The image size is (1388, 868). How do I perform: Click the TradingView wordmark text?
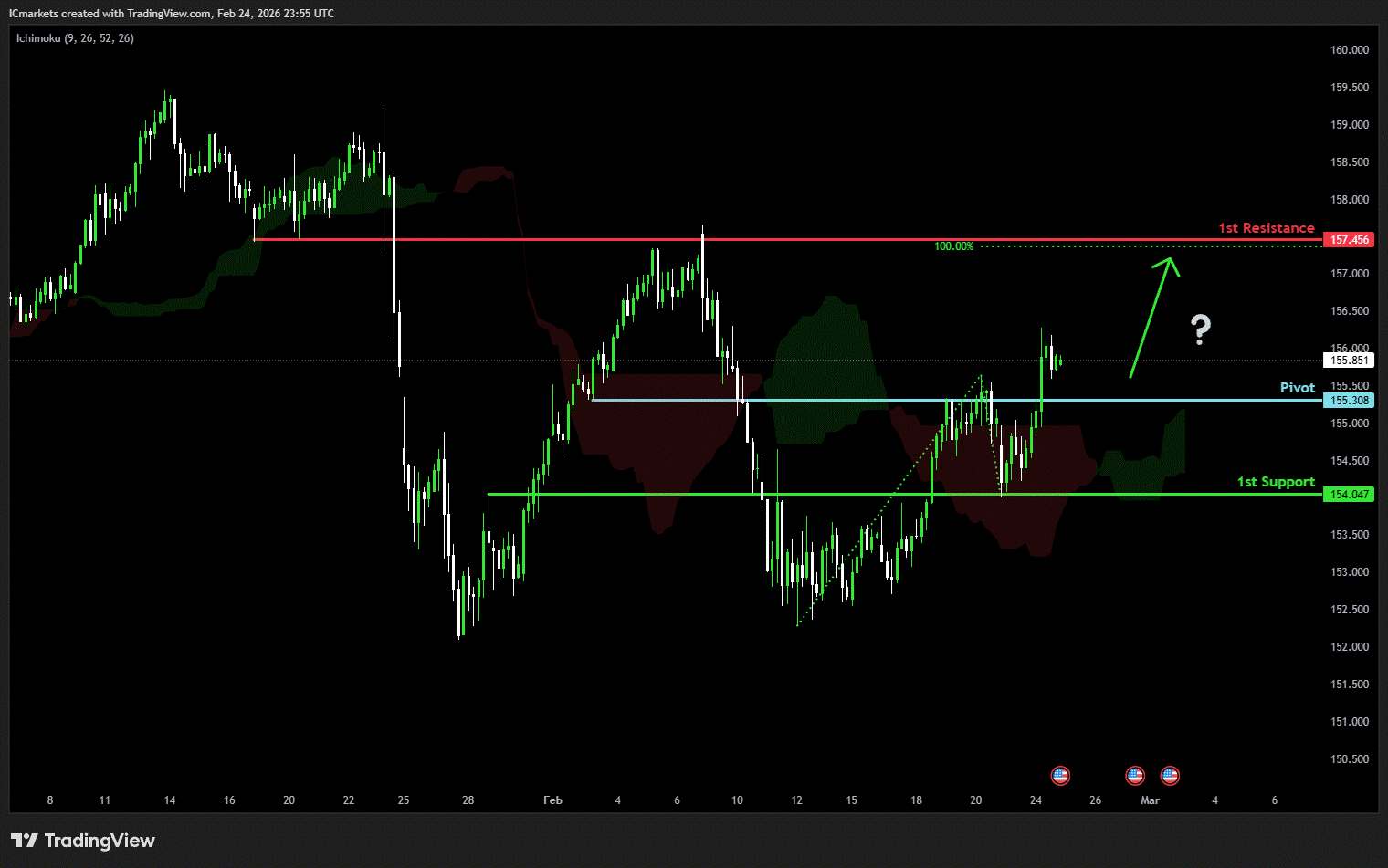click(100, 841)
